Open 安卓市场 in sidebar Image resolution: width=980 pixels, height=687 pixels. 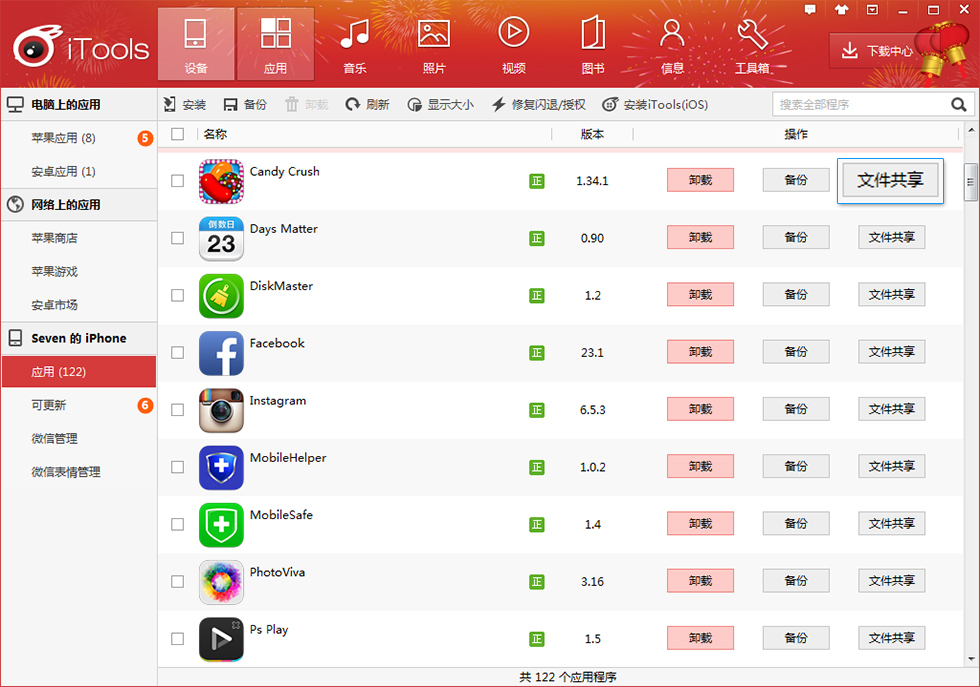(79, 305)
